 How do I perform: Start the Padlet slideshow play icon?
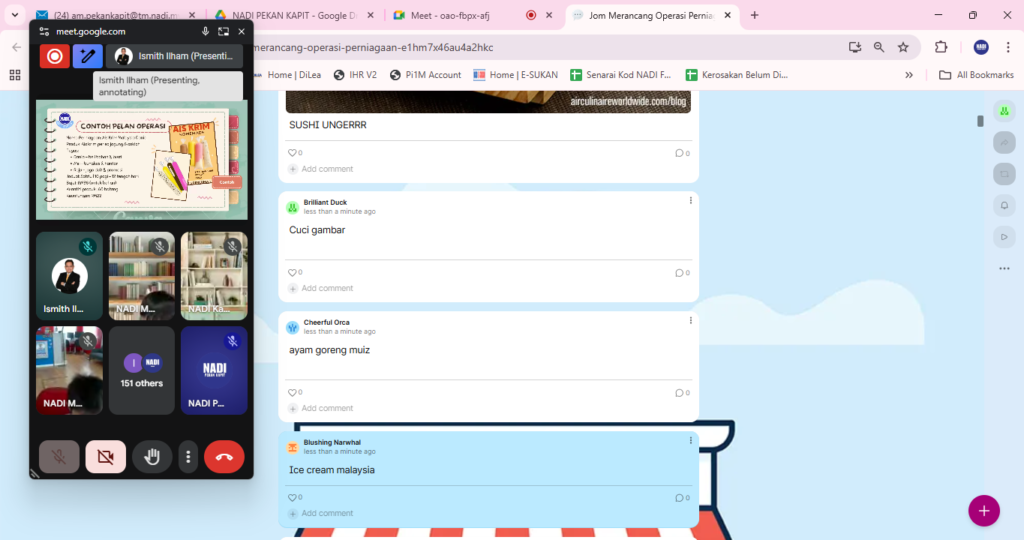(x=1003, y=237)
